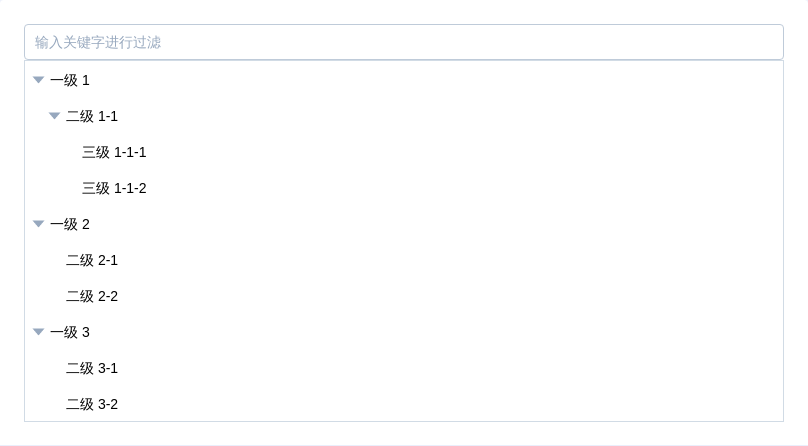808x446 pixels.
Task: Collapse the 一级 1 tree node arrow
Action: (38, 80)
